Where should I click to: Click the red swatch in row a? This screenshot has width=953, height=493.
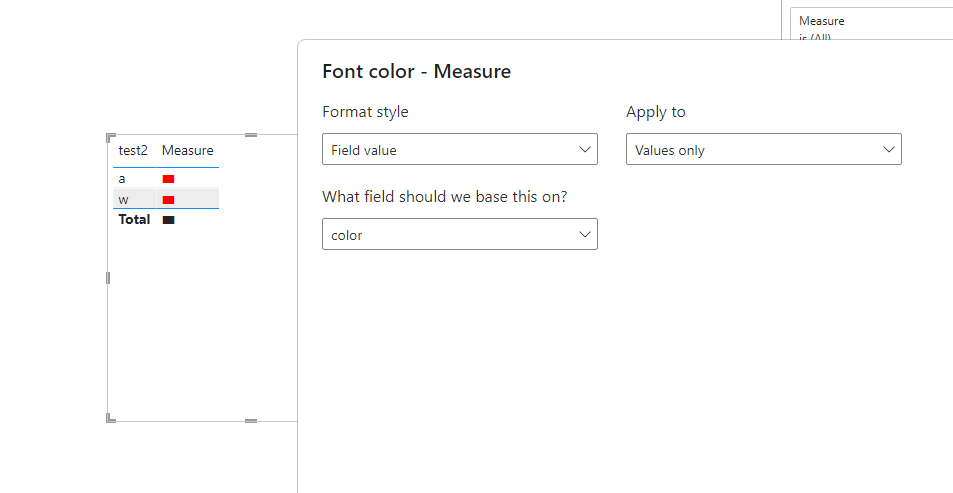tap(168, 179)
